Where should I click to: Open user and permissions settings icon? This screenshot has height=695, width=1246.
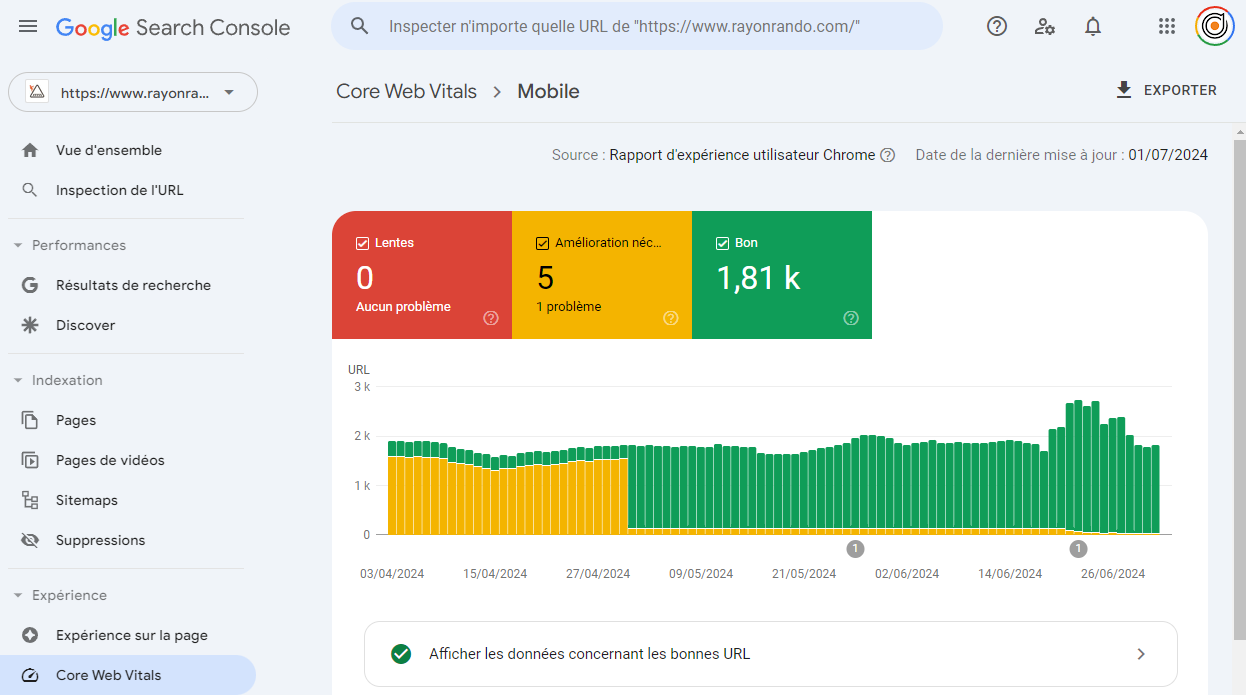pos(1045,26)
